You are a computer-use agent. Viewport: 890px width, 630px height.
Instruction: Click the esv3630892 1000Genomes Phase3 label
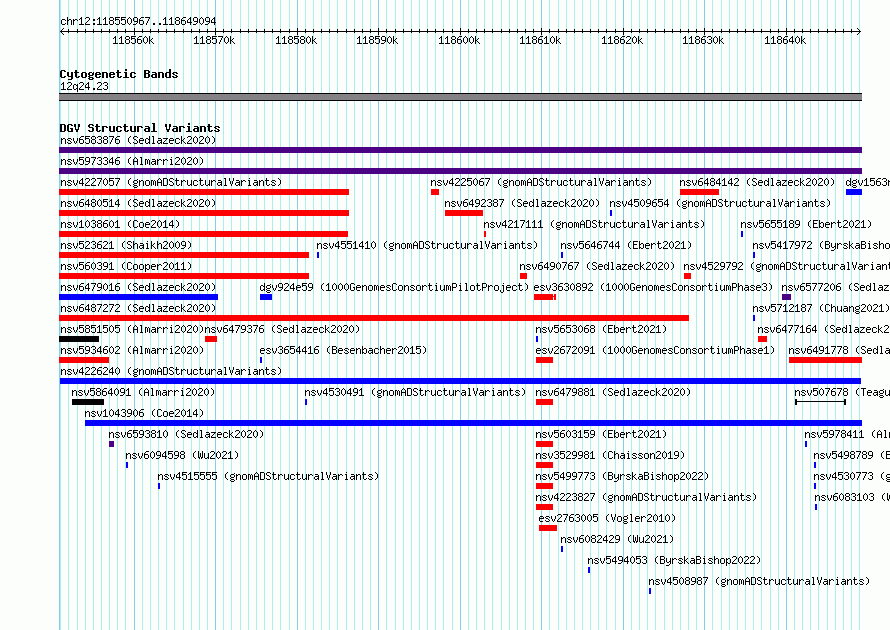point(653,287)
